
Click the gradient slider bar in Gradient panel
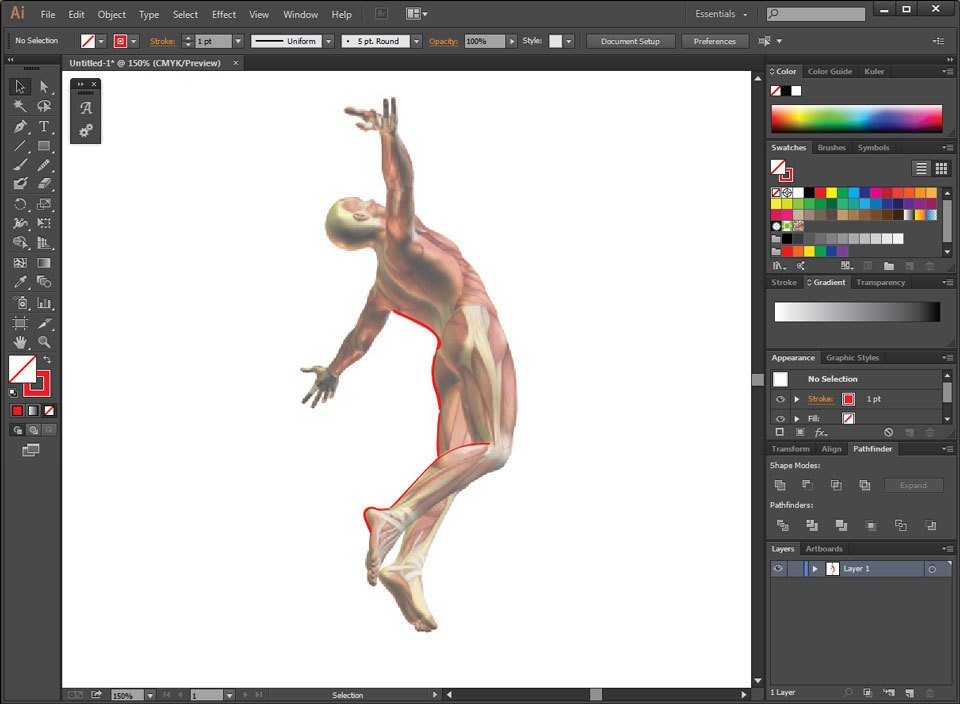pos(857,312)
